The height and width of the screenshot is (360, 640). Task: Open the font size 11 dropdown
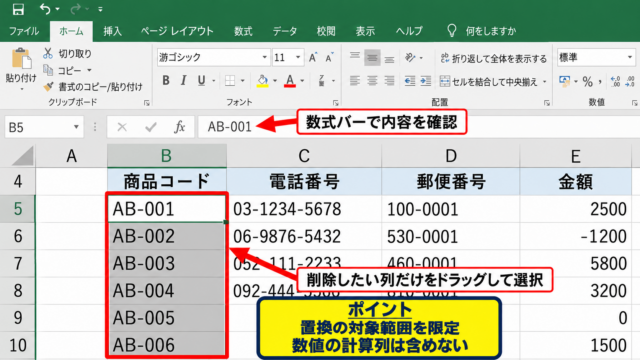coord(298,58)
